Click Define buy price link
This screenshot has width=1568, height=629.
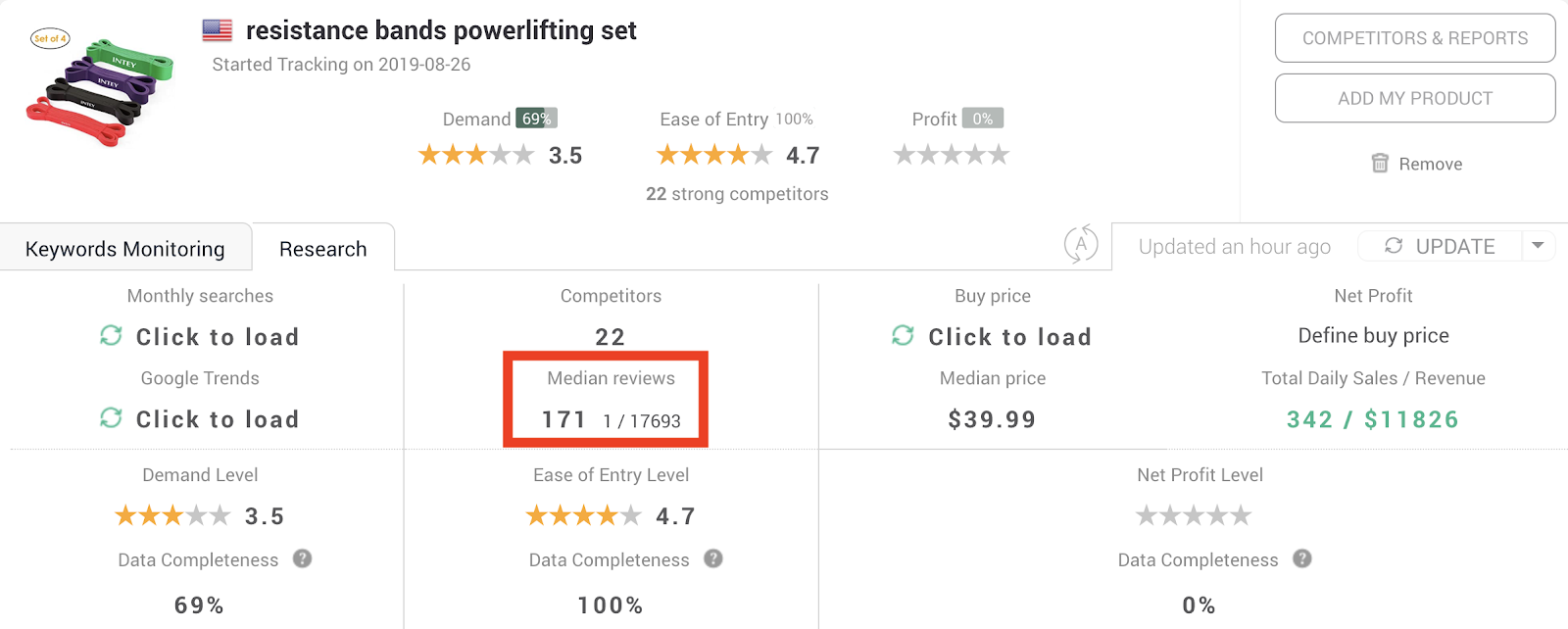(x=1373, y=336)
